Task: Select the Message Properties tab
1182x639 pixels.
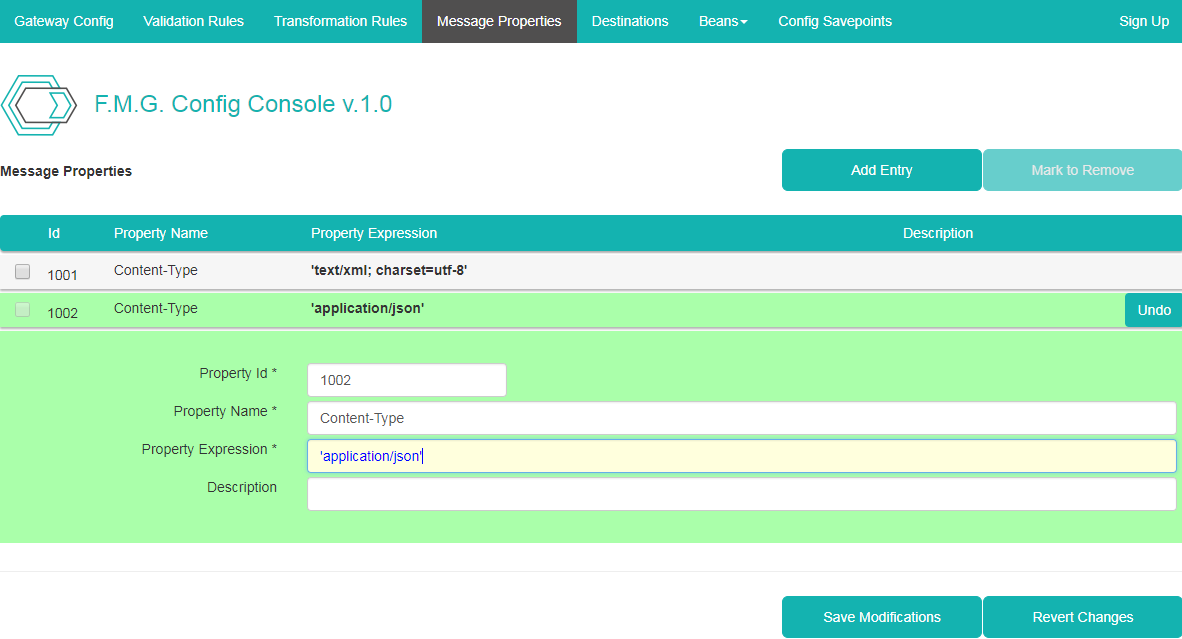Action: (x=499, y=21)
